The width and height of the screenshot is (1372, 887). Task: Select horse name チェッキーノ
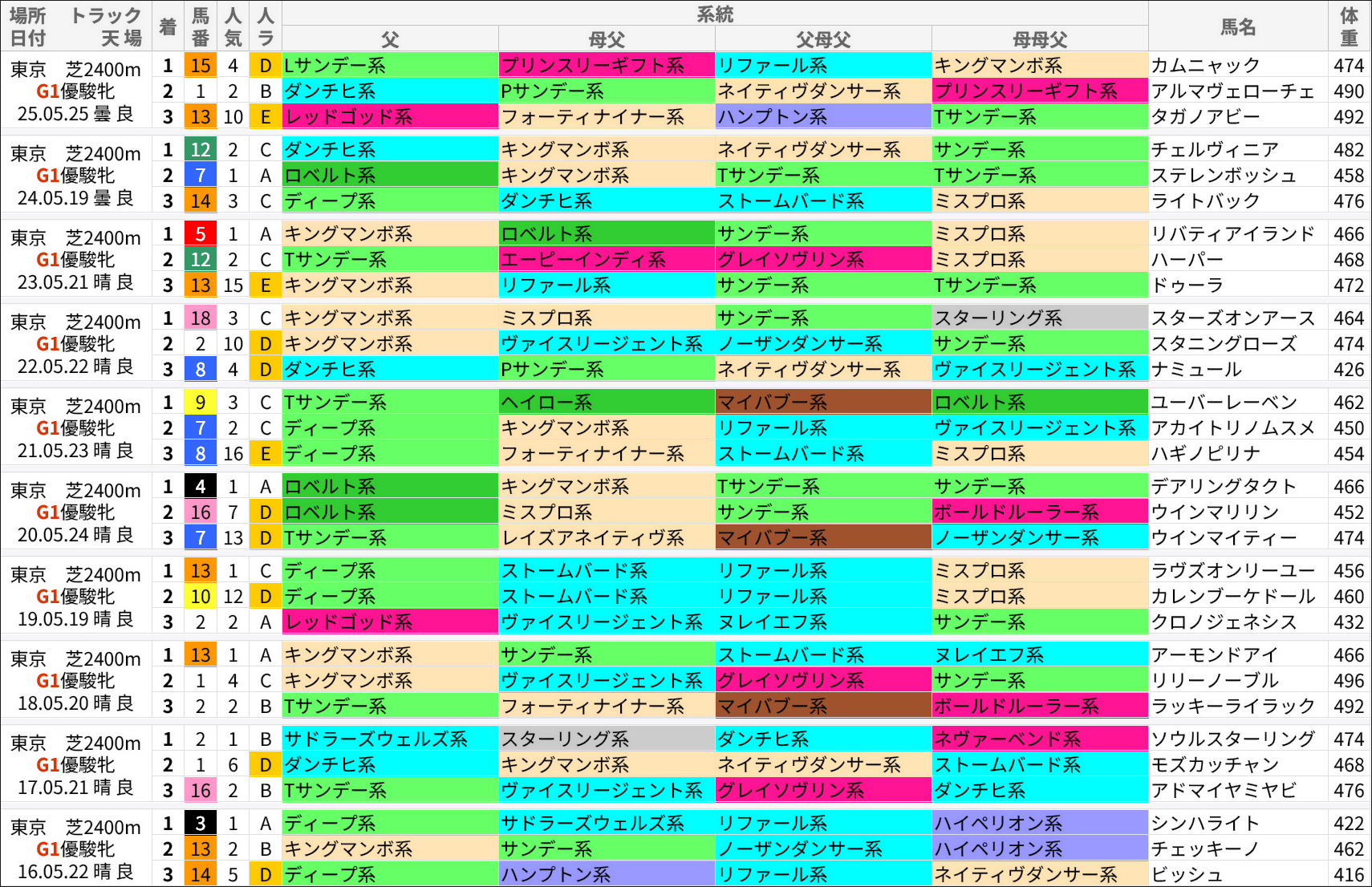(1206, 849)
